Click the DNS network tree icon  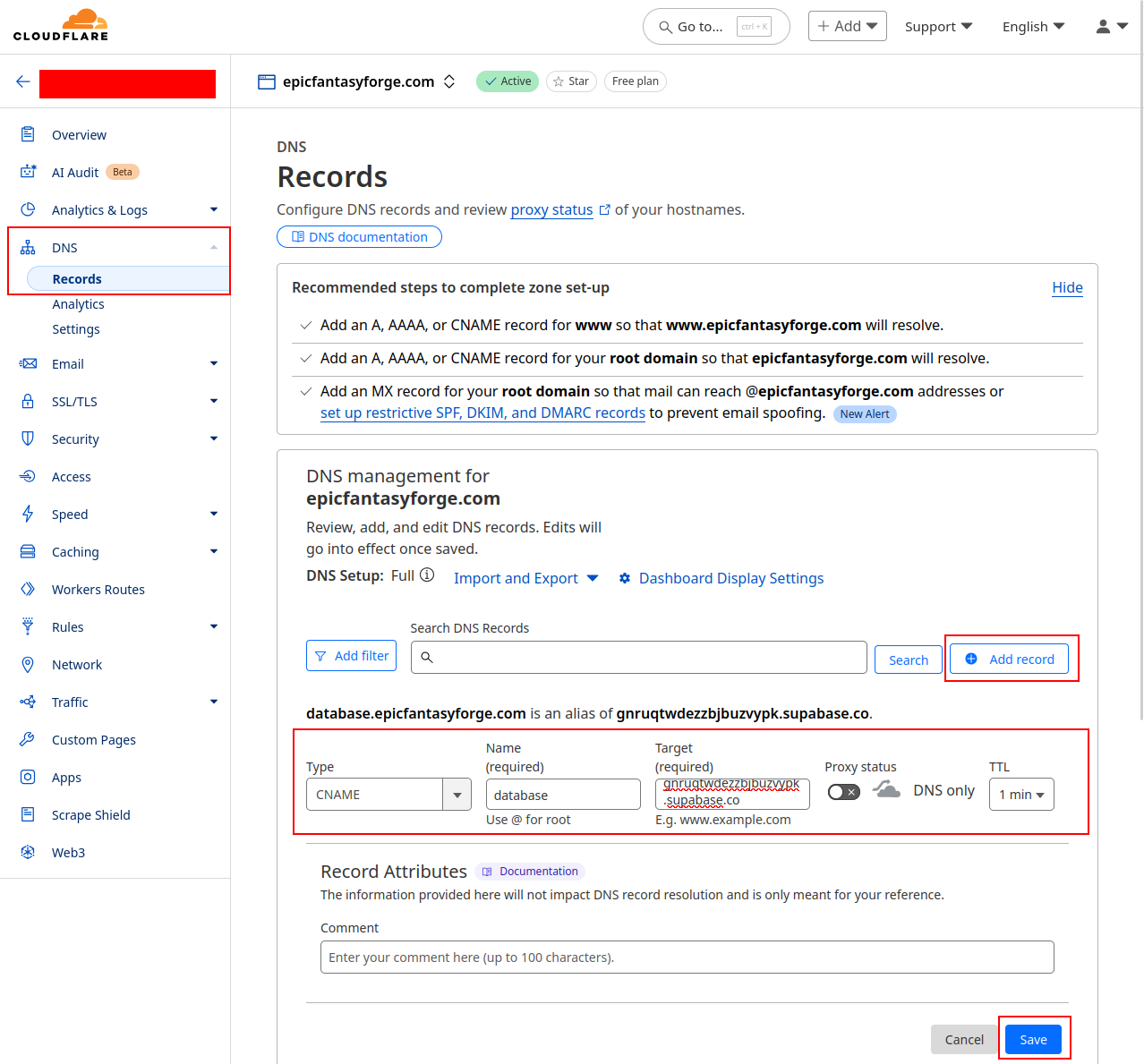coord(28,247)
